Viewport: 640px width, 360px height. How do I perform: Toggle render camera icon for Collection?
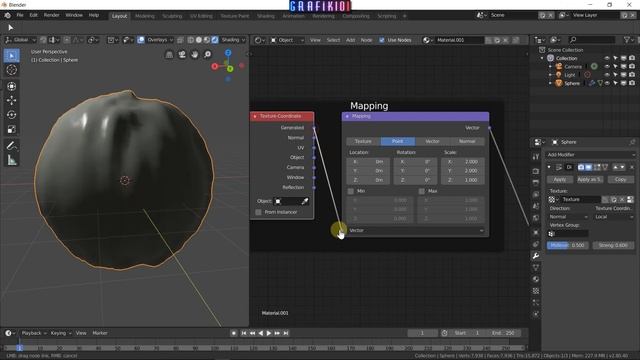[x=632, y=58]
